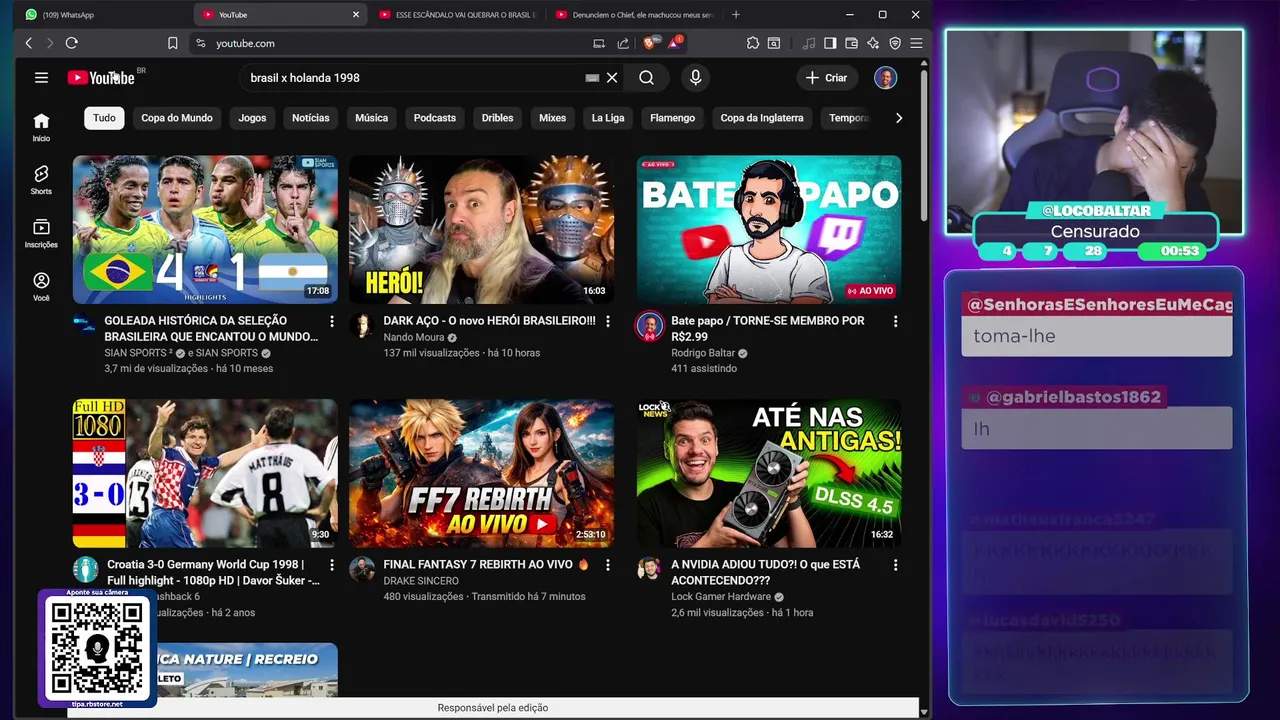Image resolution: width=1280 pixels, height=720 pixels.
Task: Select the La Liga filter chip
Action: click(x=608, y=118)
